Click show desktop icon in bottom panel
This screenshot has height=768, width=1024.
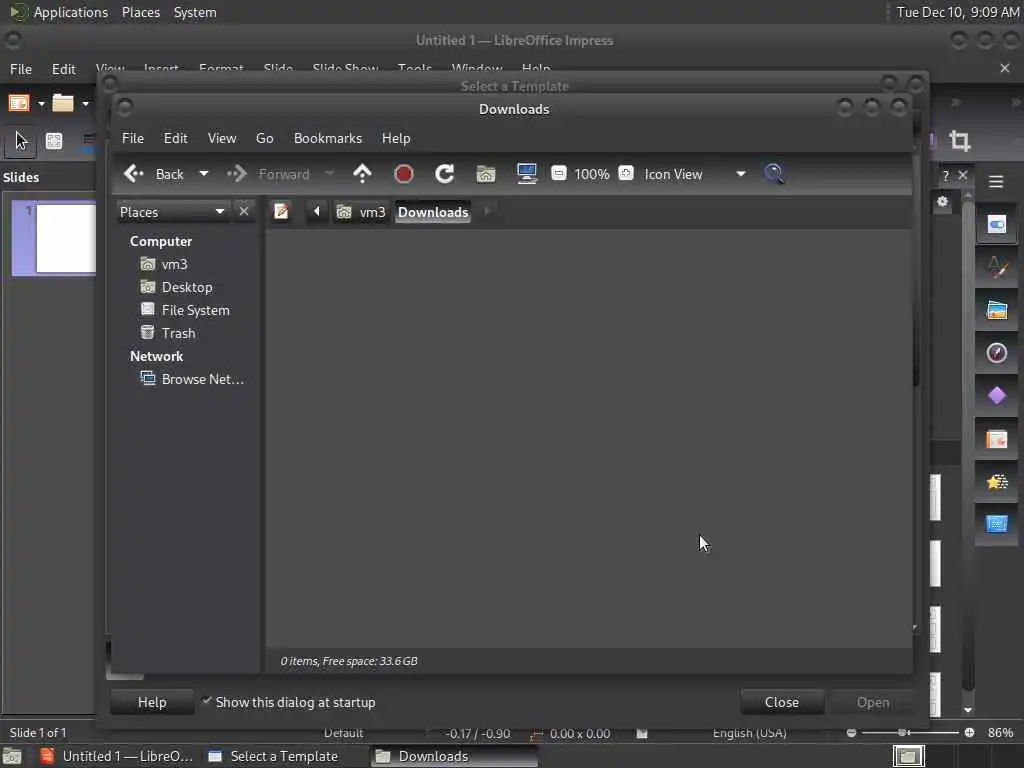click(12, 756)
